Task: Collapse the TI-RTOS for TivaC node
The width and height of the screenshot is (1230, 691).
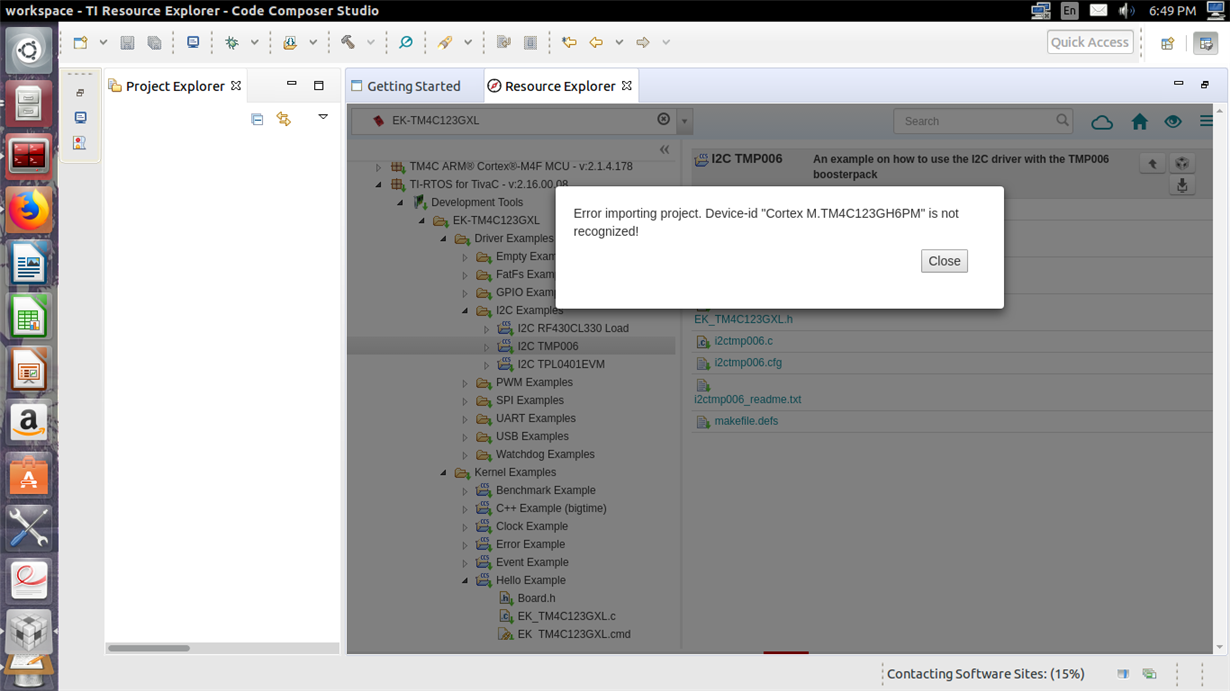Action: (x=379, y=185)
